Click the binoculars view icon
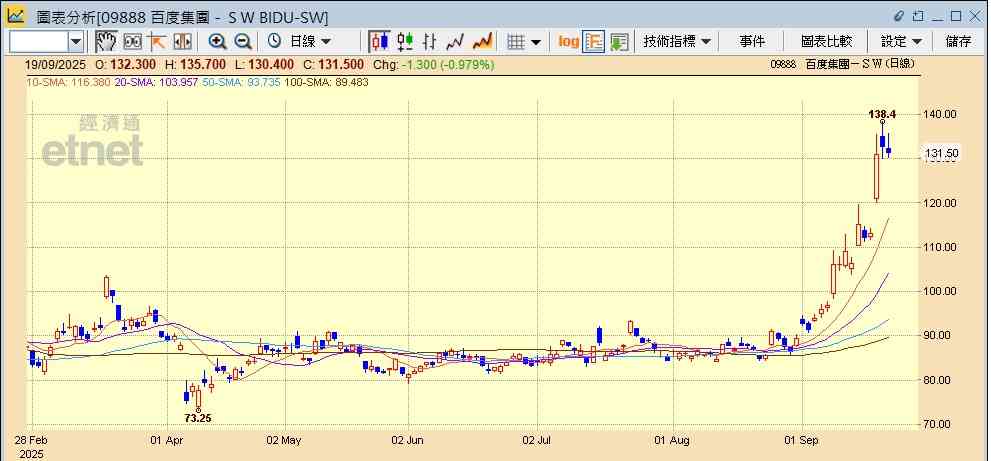The width and height of the screenshot is (991, 461). pos(132,42)
